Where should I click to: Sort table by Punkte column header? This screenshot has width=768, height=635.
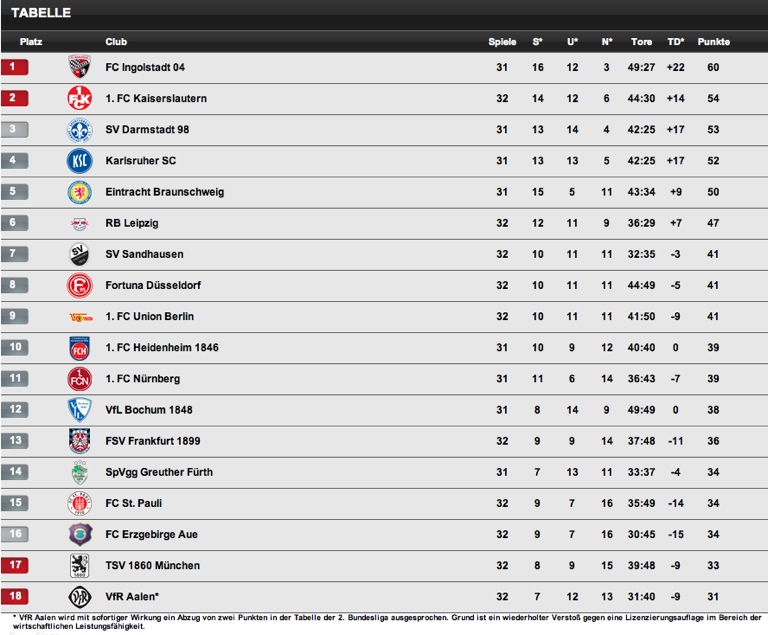point(713,42)
